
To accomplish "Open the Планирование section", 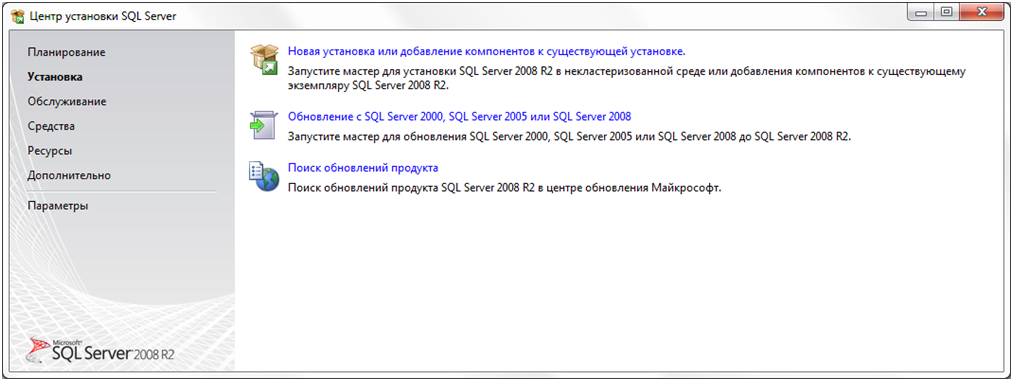I will pyautogui.click(x=67, y=52).
